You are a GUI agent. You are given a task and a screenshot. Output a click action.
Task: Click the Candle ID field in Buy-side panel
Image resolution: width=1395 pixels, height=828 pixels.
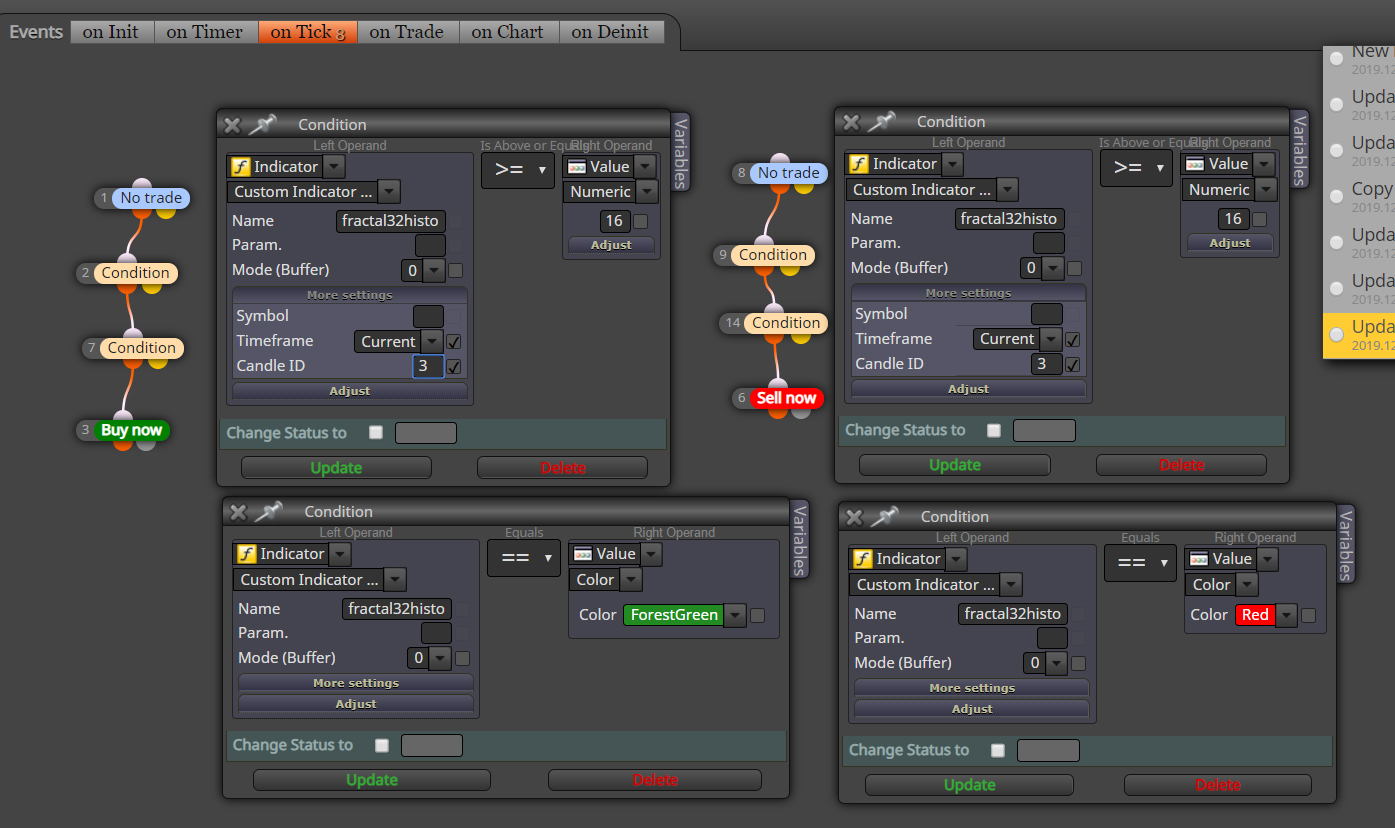(428, 366)
